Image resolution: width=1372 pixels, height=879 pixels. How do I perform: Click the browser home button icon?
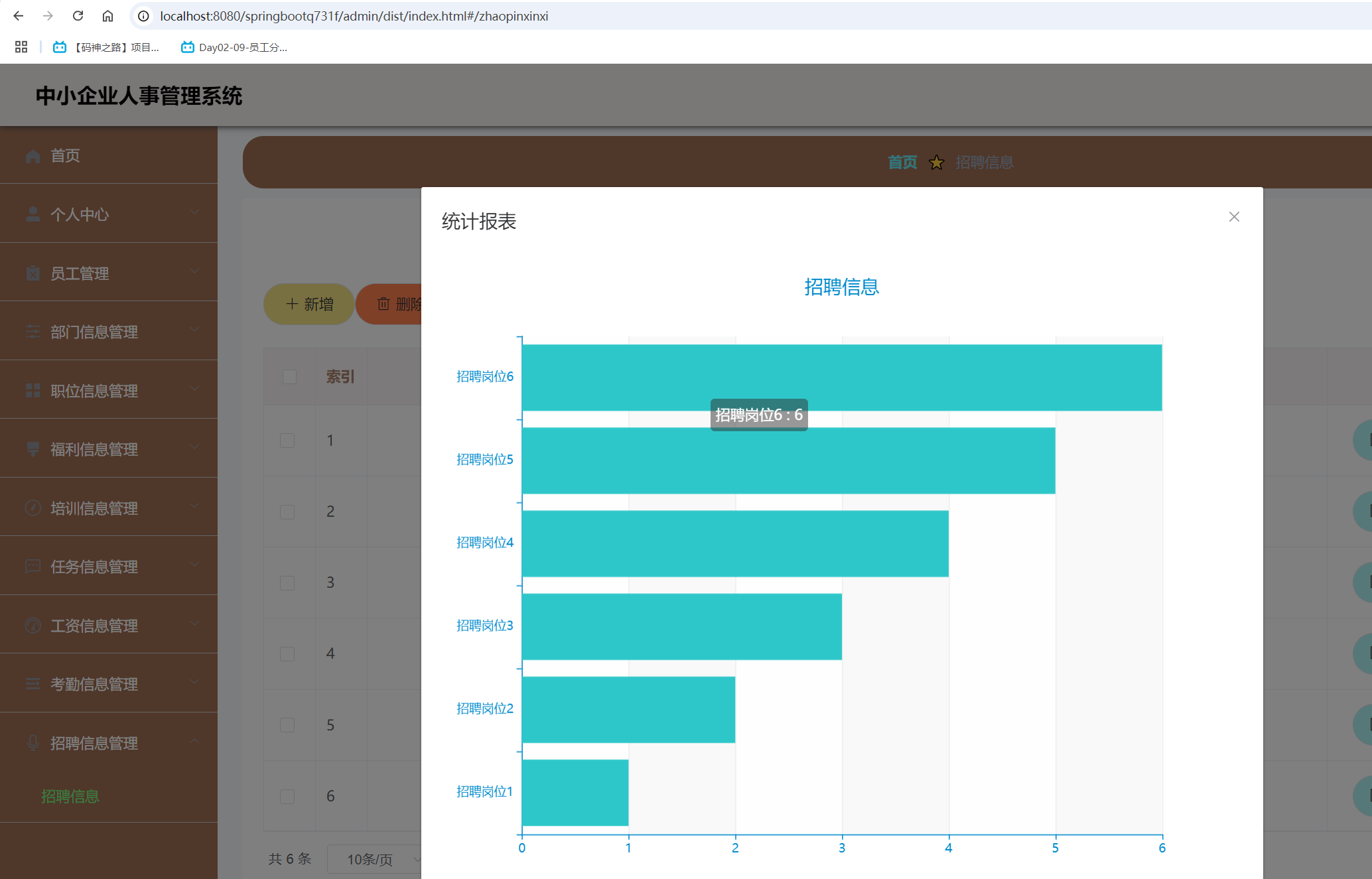tap(107, 16)
